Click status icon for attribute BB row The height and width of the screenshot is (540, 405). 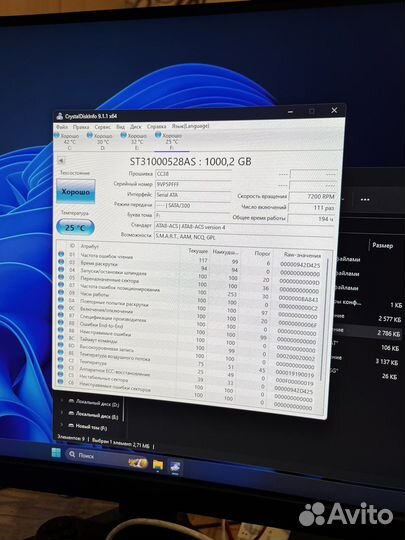coord(61,330)
